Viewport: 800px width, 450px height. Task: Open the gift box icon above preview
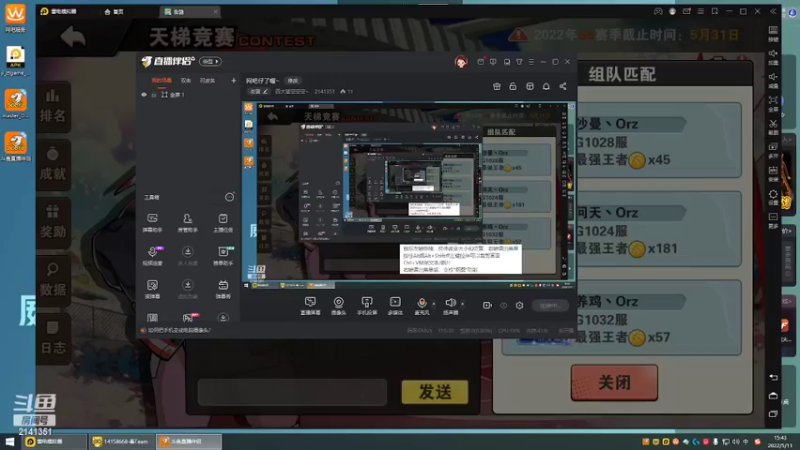tap(496, 86)
